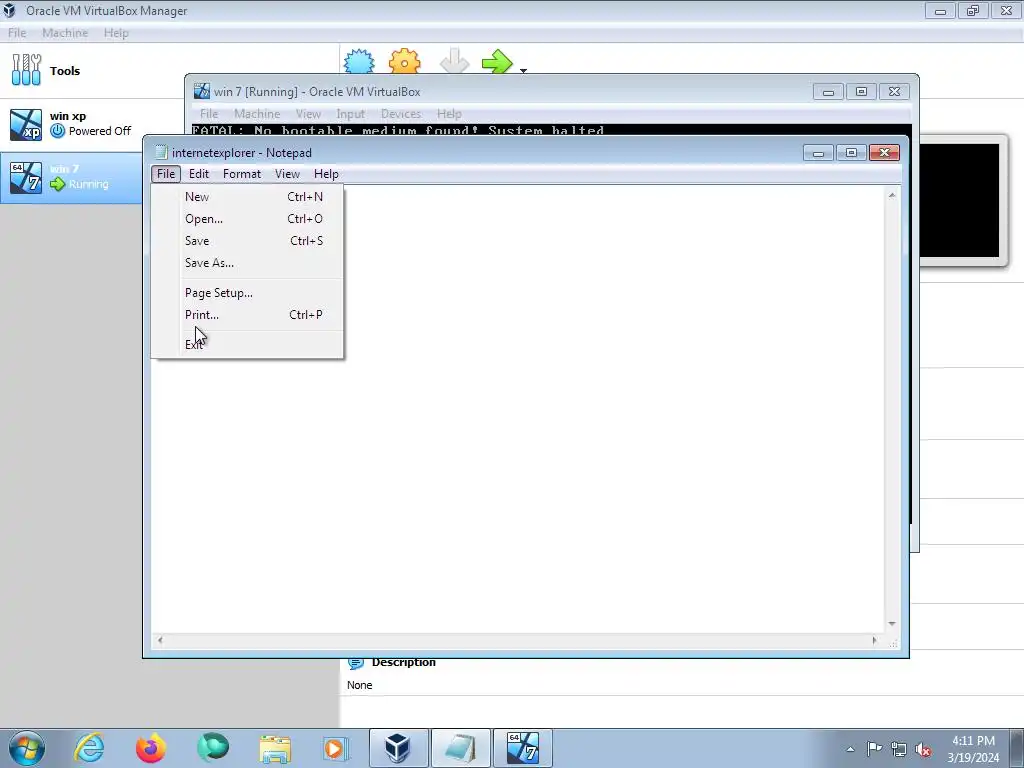Maximize the internetexplorer Notepad window
1024x768 pixels.
pos(851,153)
